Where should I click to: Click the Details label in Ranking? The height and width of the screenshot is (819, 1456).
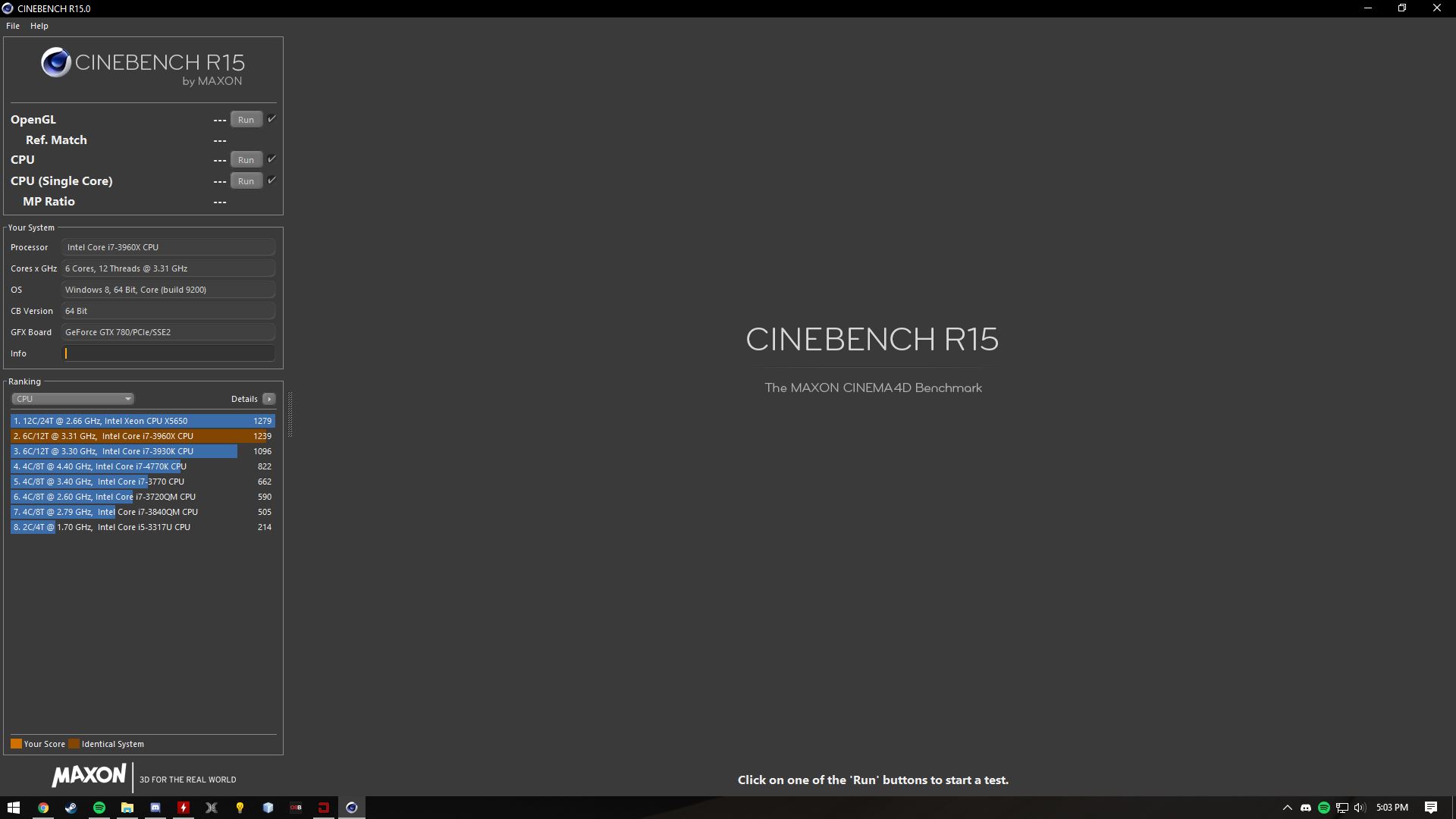tap(244, 399)
